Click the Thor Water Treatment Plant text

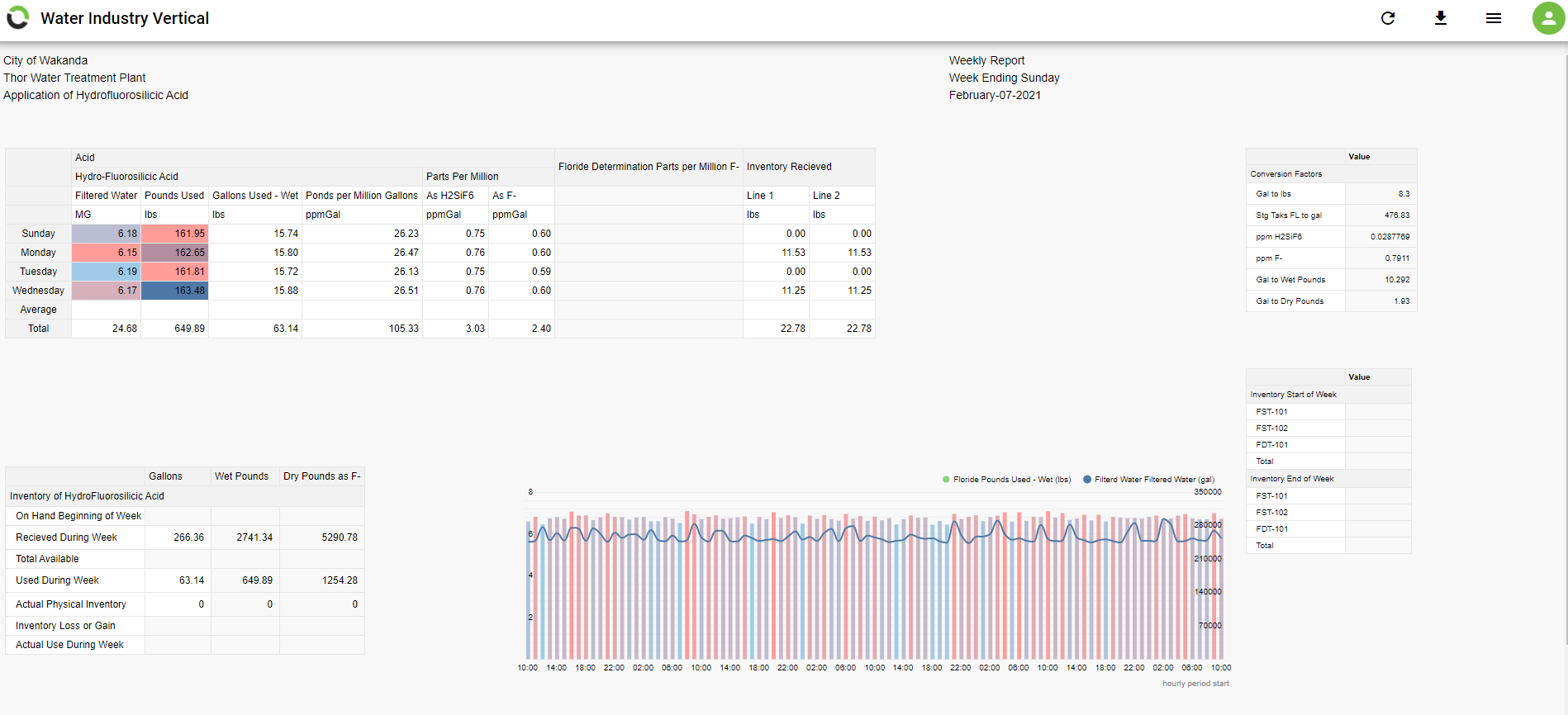(x=74, y=78)
